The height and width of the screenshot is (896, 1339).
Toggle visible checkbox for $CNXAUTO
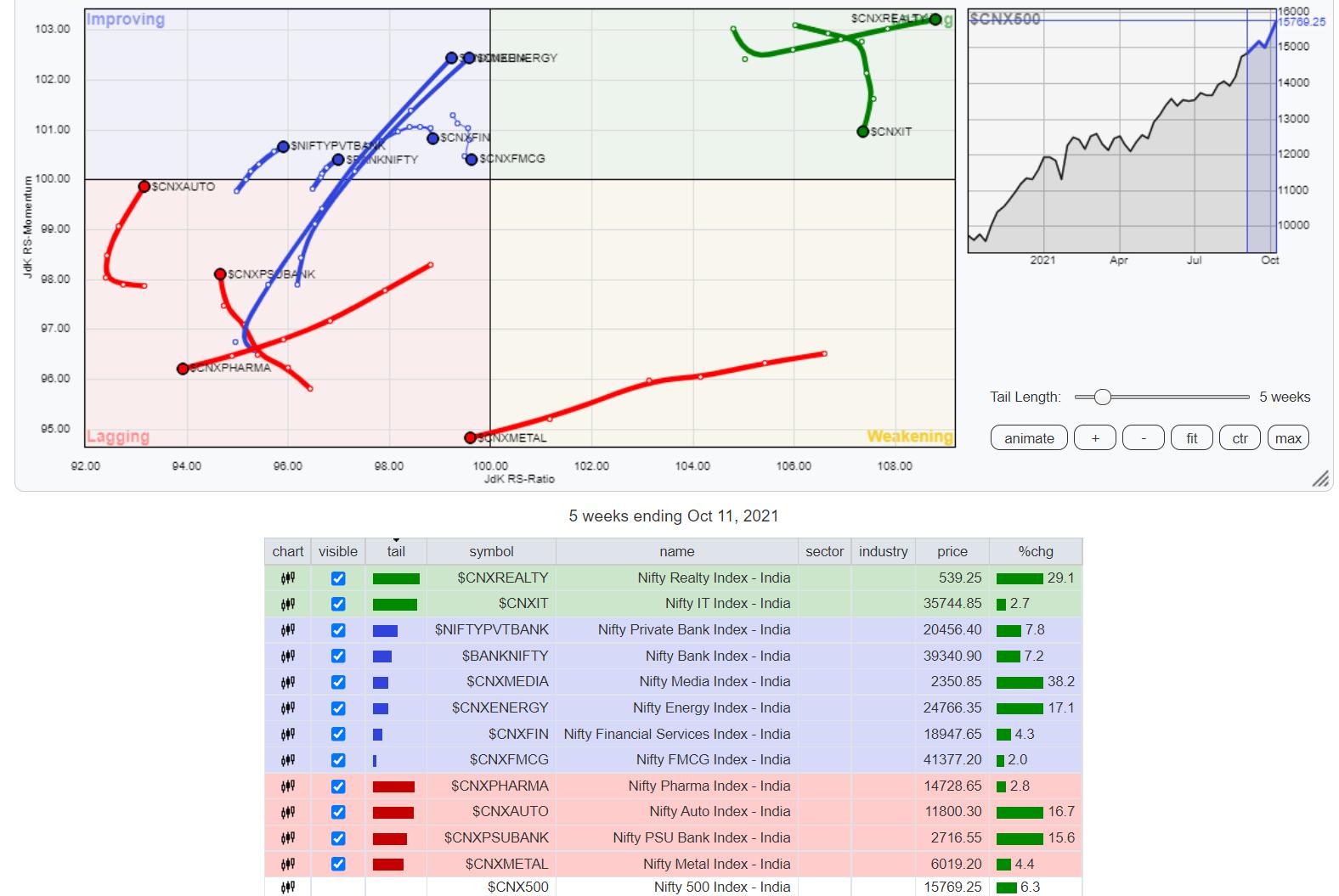pyautogui.click(x=338, y=812)
